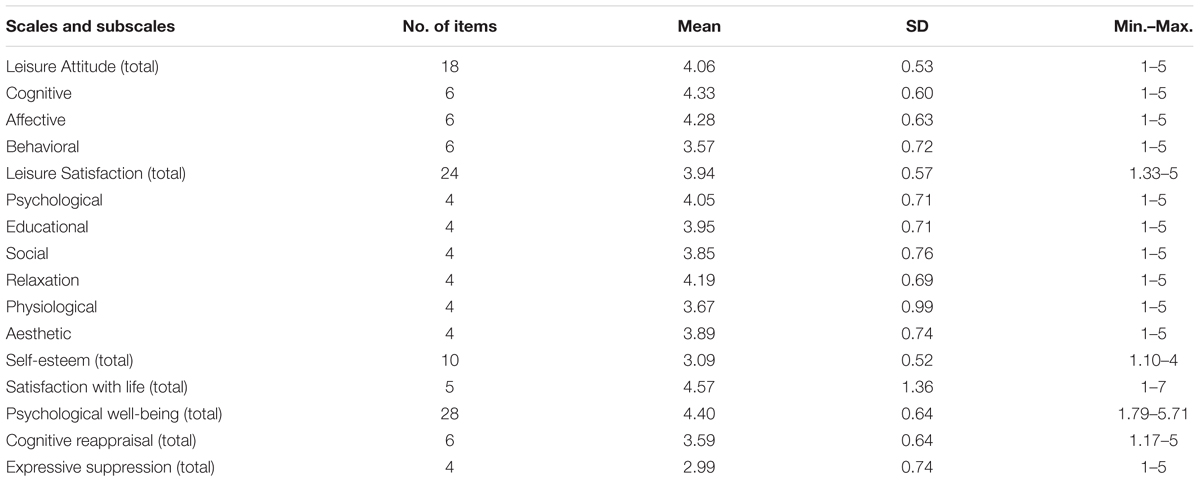Click the 'Physiological' row label

pos(52,307)
